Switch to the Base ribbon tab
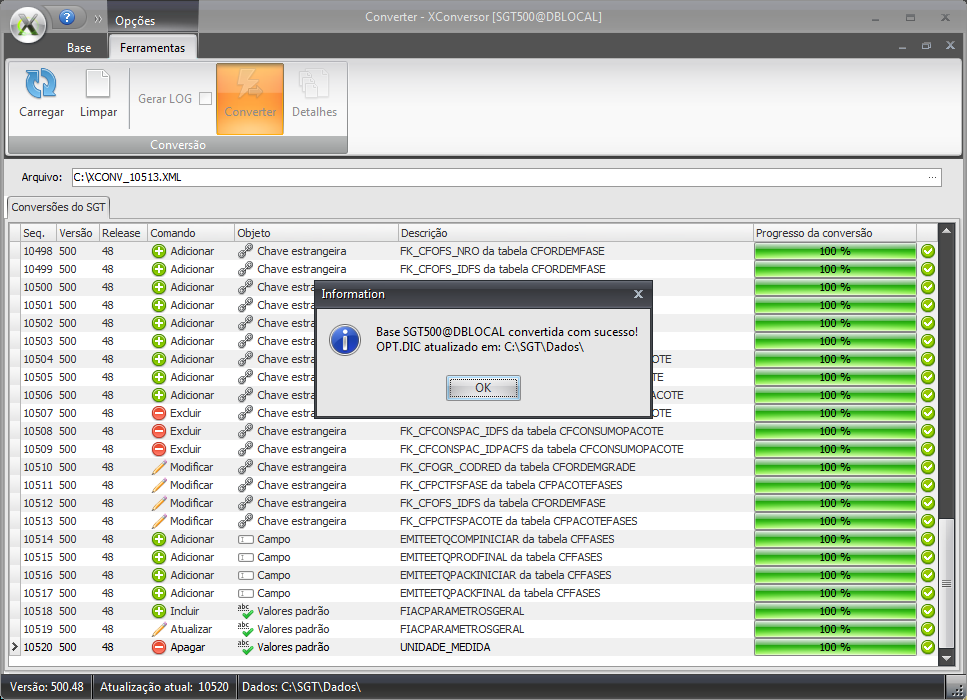The width and height of the screenshot is (967, 700). pos(79,48)
